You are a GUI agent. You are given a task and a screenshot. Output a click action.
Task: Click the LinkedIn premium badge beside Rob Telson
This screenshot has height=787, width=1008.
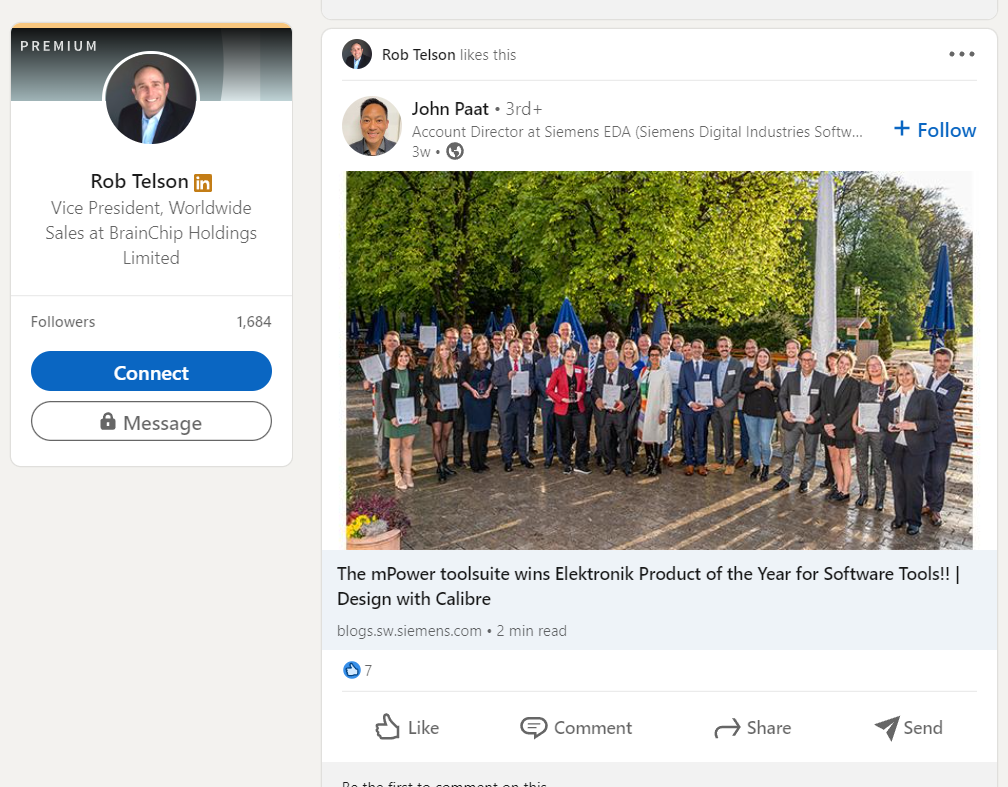[203, 183]
